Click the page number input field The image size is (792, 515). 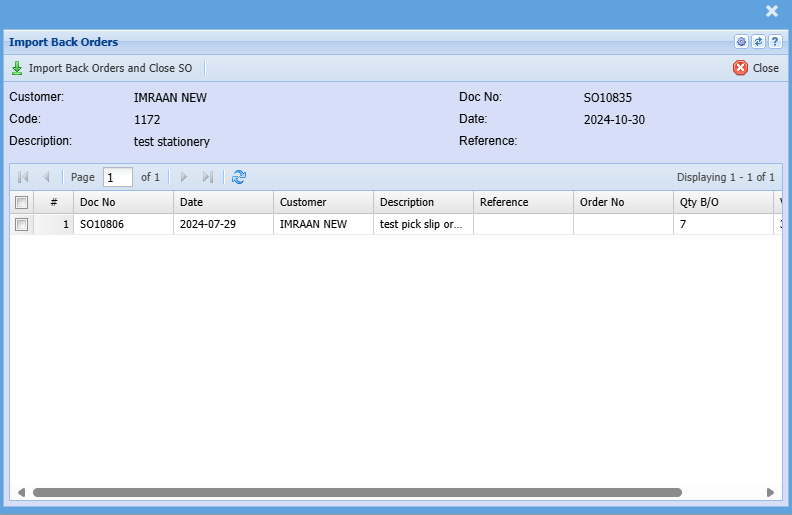point(117,177)
